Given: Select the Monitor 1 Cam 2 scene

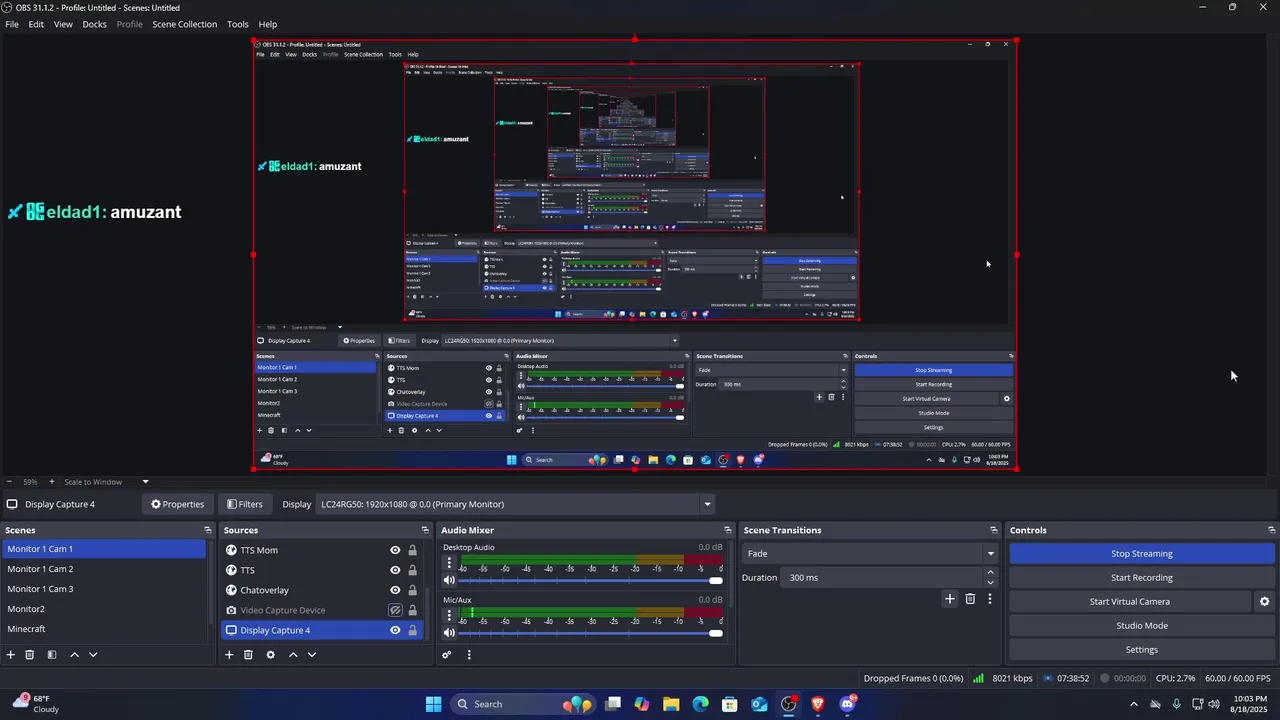Looking at the screenshot, I should [104, 569].
